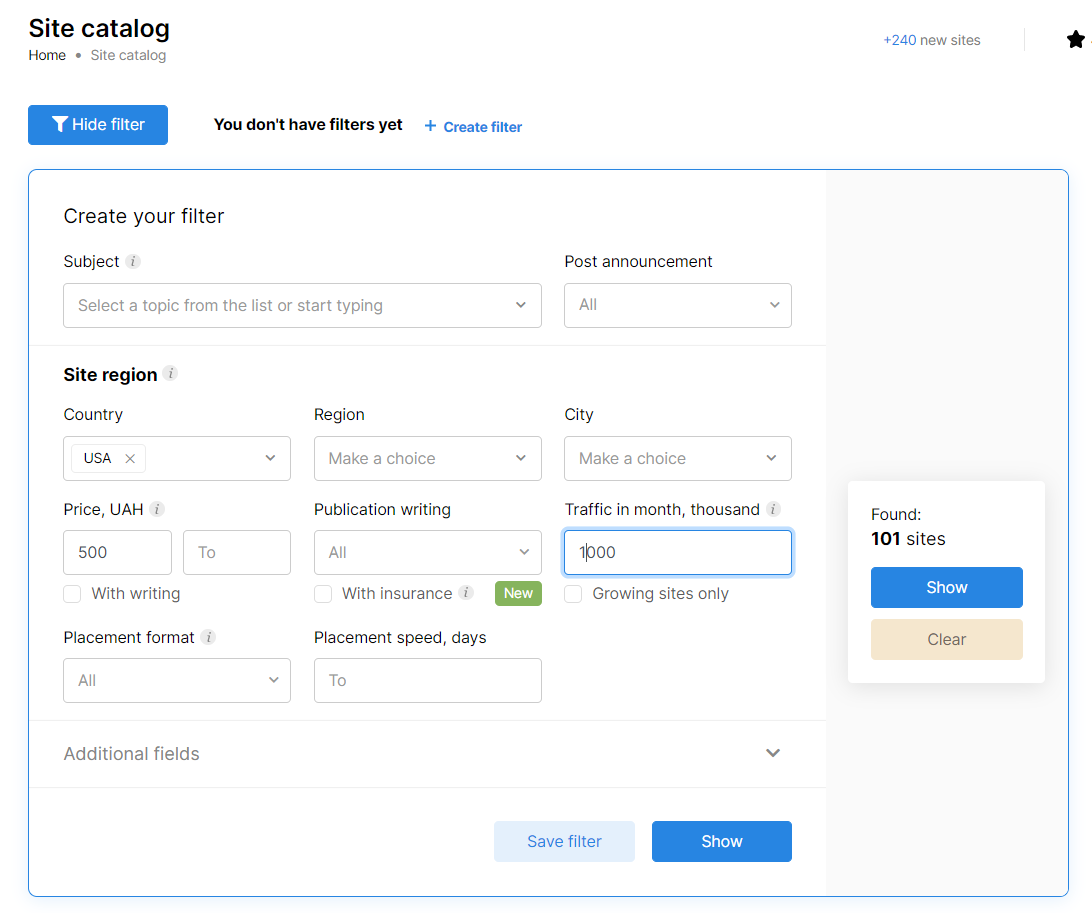The image size is (1092, 913).
Task: Click the star bookmark icon top right
Action: (1077, 39)
